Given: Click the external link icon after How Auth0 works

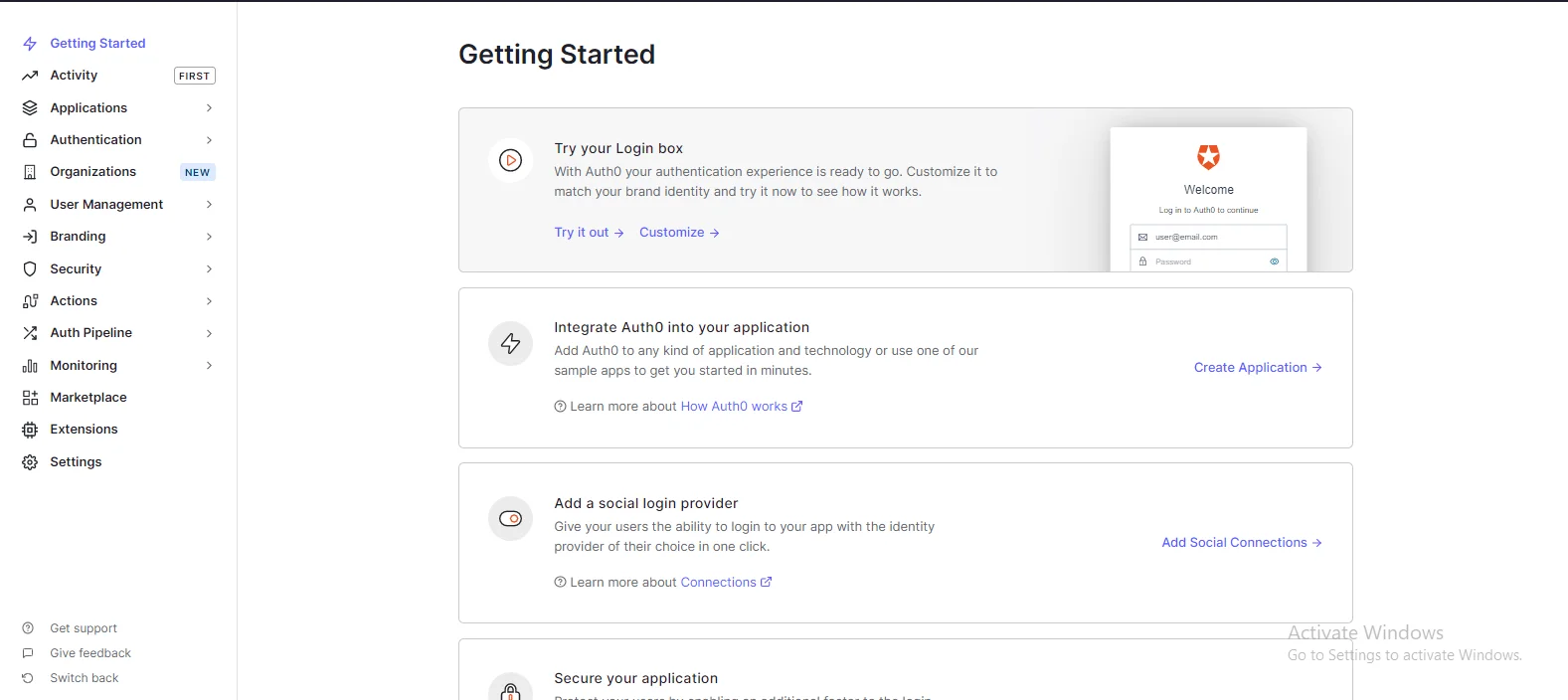Looking at the screenshot, I should [x=796, y=407].
